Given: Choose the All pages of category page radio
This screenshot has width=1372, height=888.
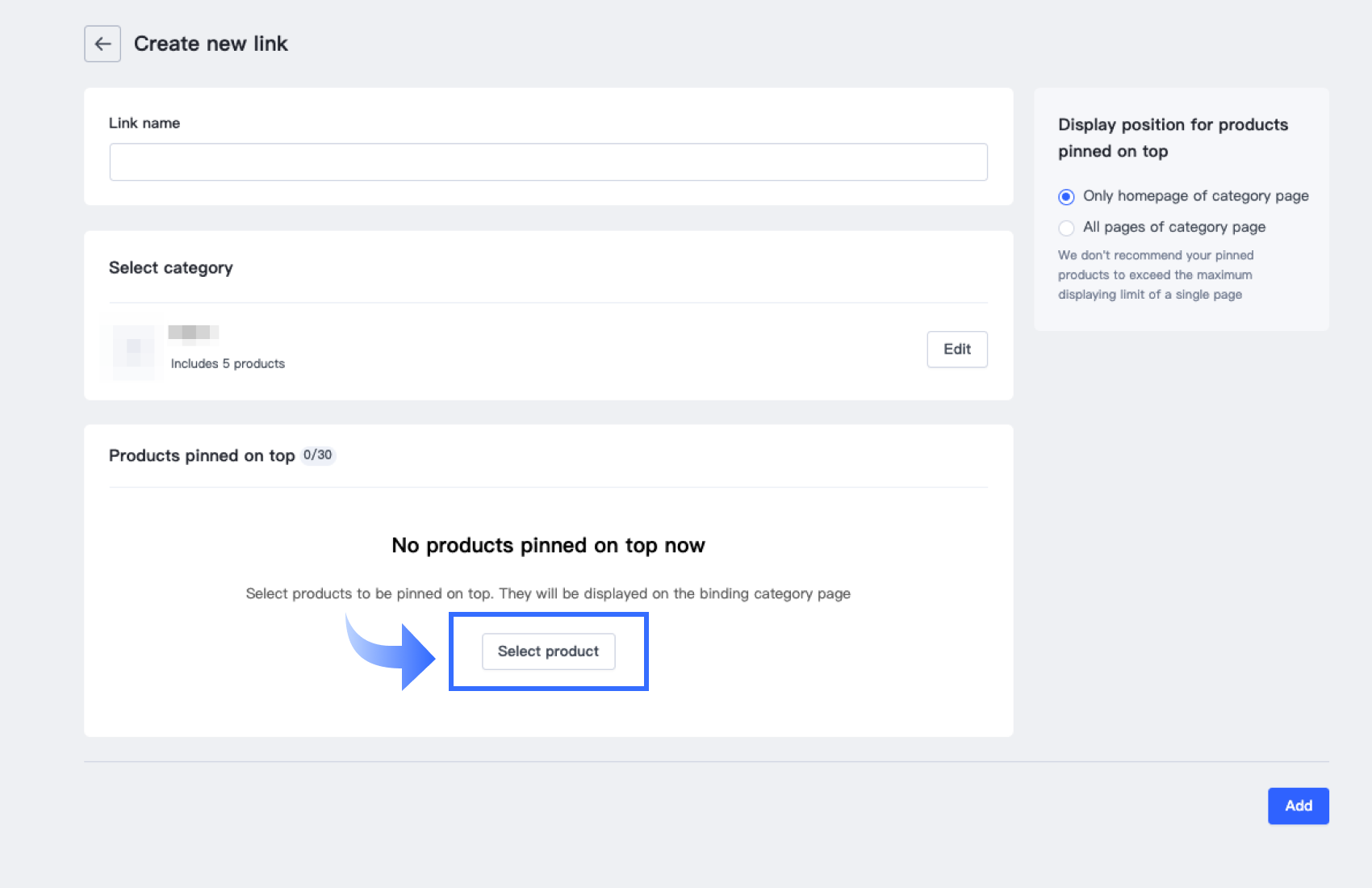Looking at the screenshot, I should 1066,228.
